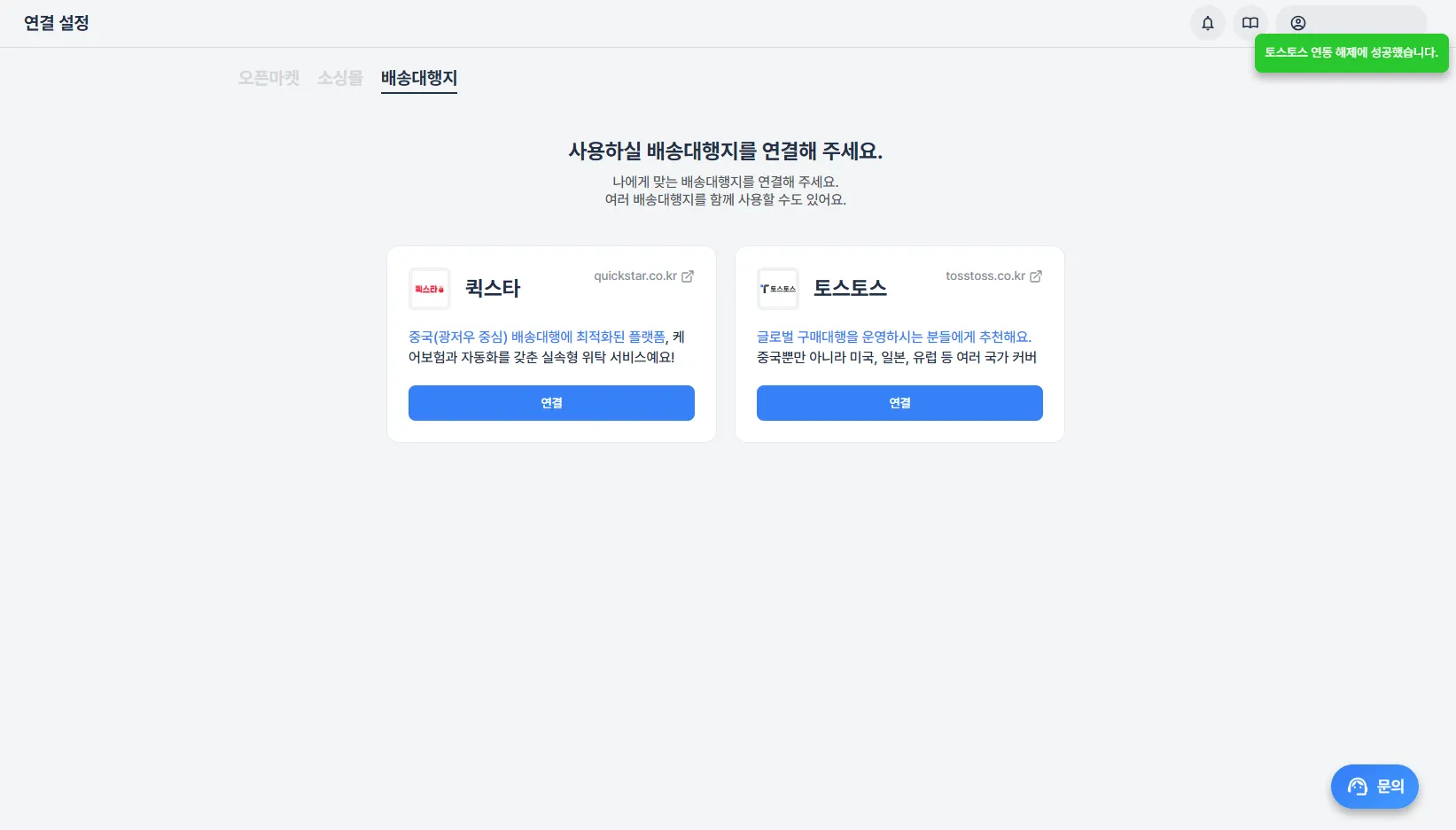Click external-link icon beside quickstar.co.kr

[688, 276]
